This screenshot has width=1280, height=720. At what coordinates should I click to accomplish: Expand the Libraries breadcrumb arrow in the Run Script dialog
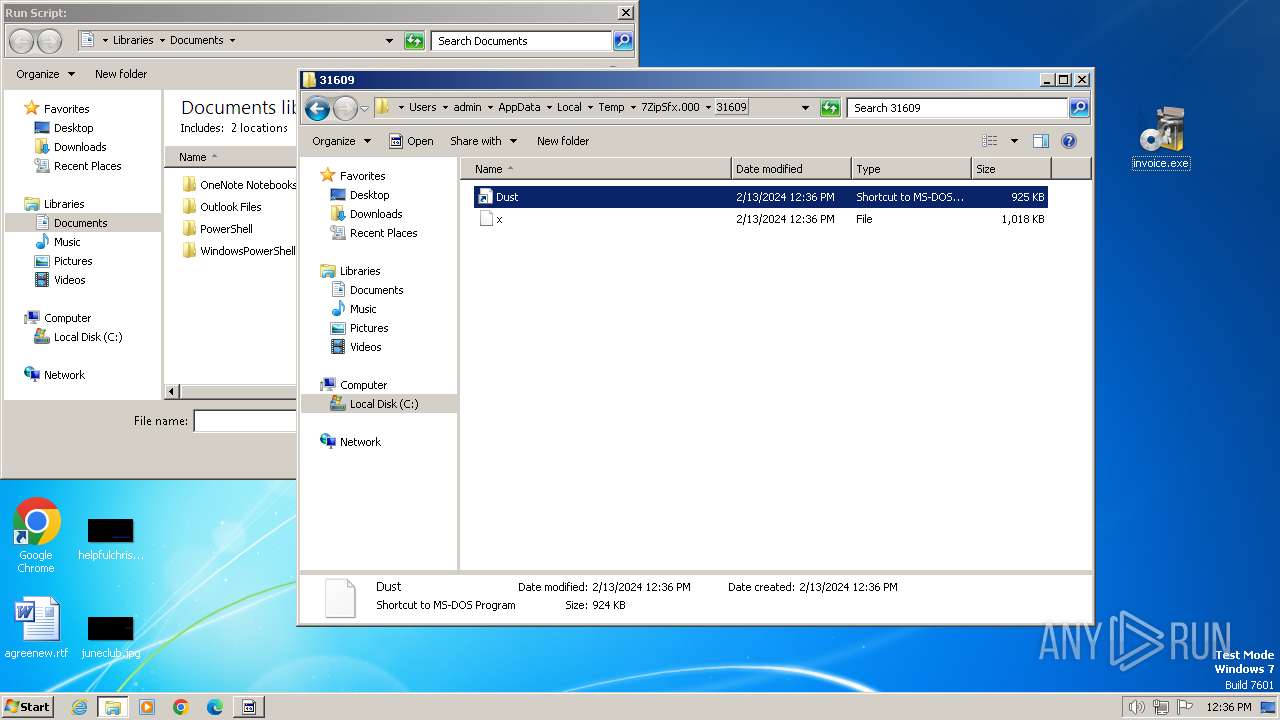click(160, 41)
